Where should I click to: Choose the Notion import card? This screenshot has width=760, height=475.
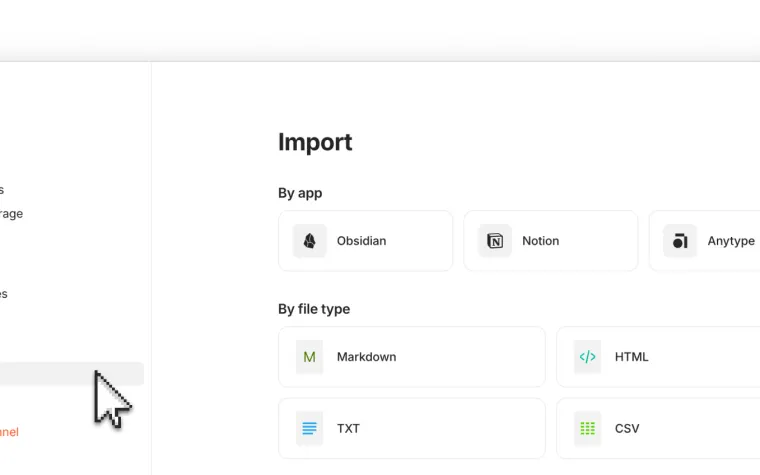pos(551,241)
